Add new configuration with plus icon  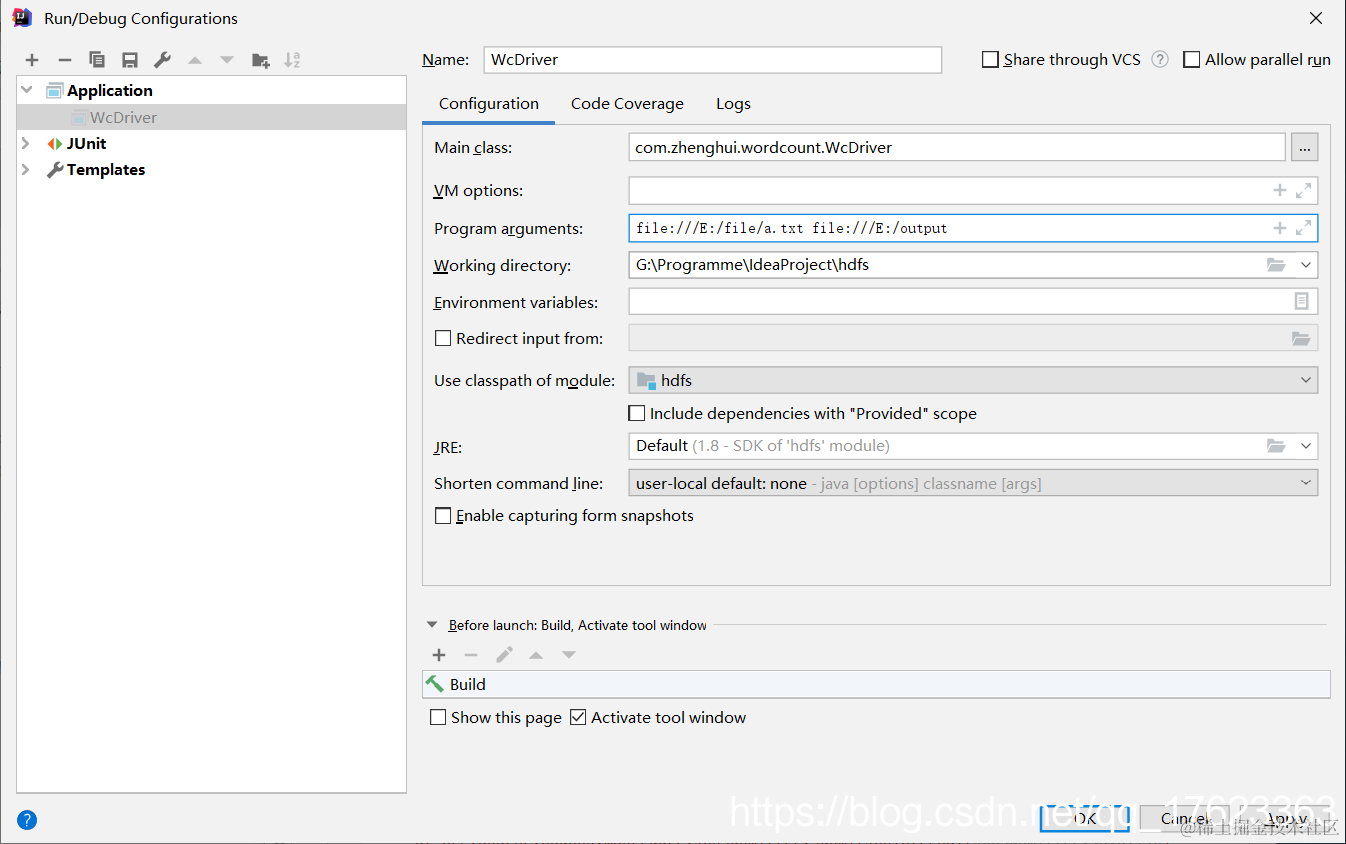coord(32,60)
